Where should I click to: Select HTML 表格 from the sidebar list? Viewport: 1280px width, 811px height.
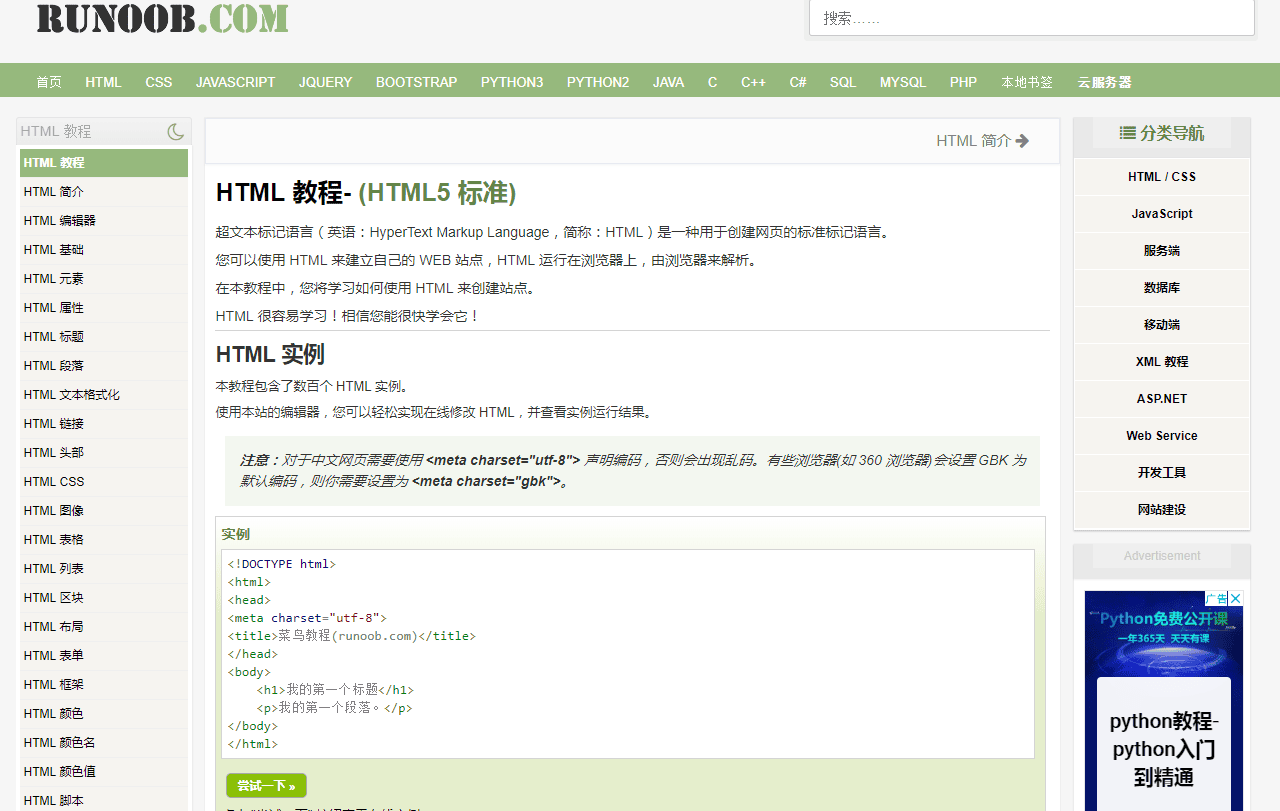[54, 539]
